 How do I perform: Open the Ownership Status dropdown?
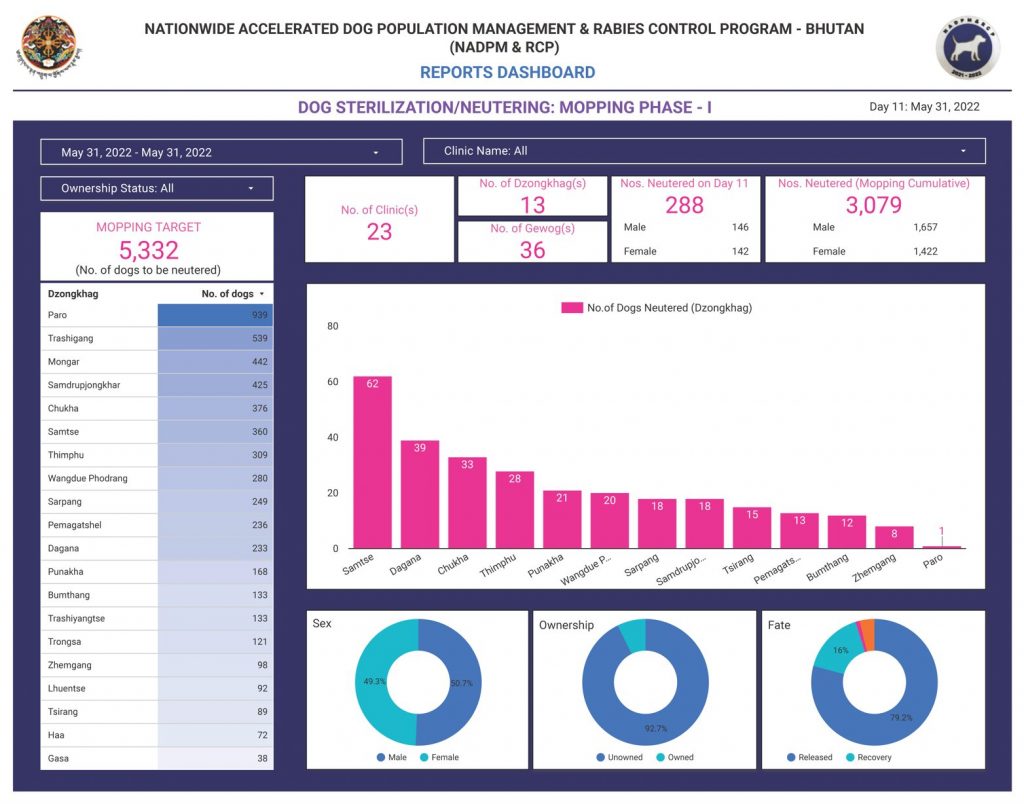coord(156,188)
